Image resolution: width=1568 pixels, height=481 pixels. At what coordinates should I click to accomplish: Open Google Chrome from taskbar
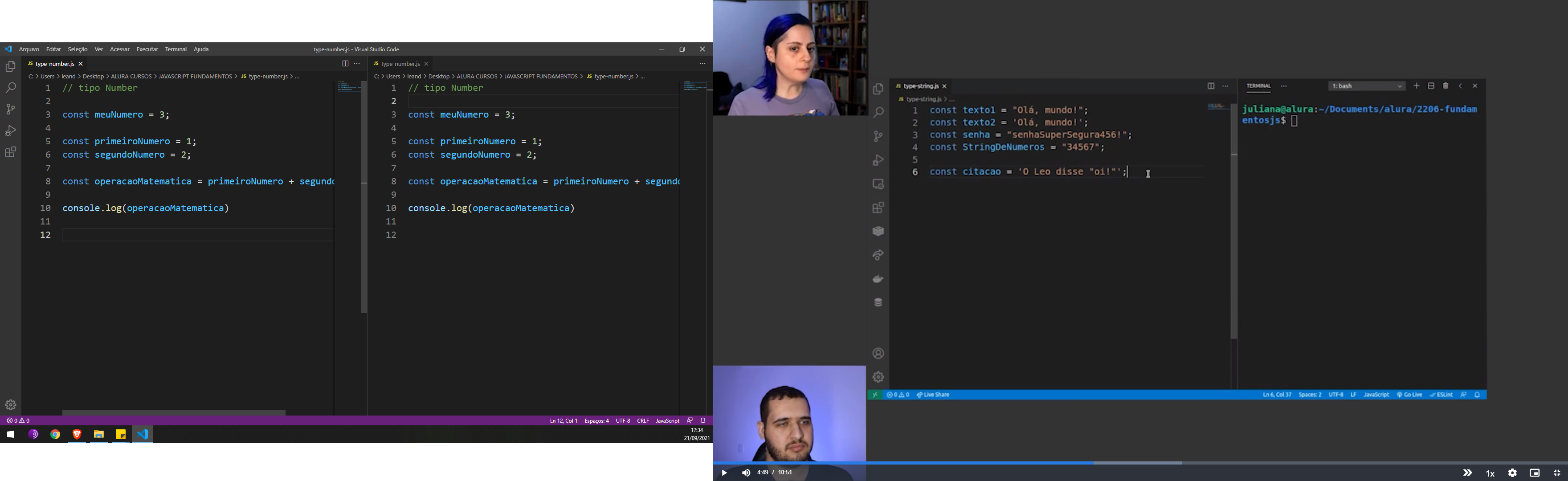pyautogui.click(x=55, y=434)
